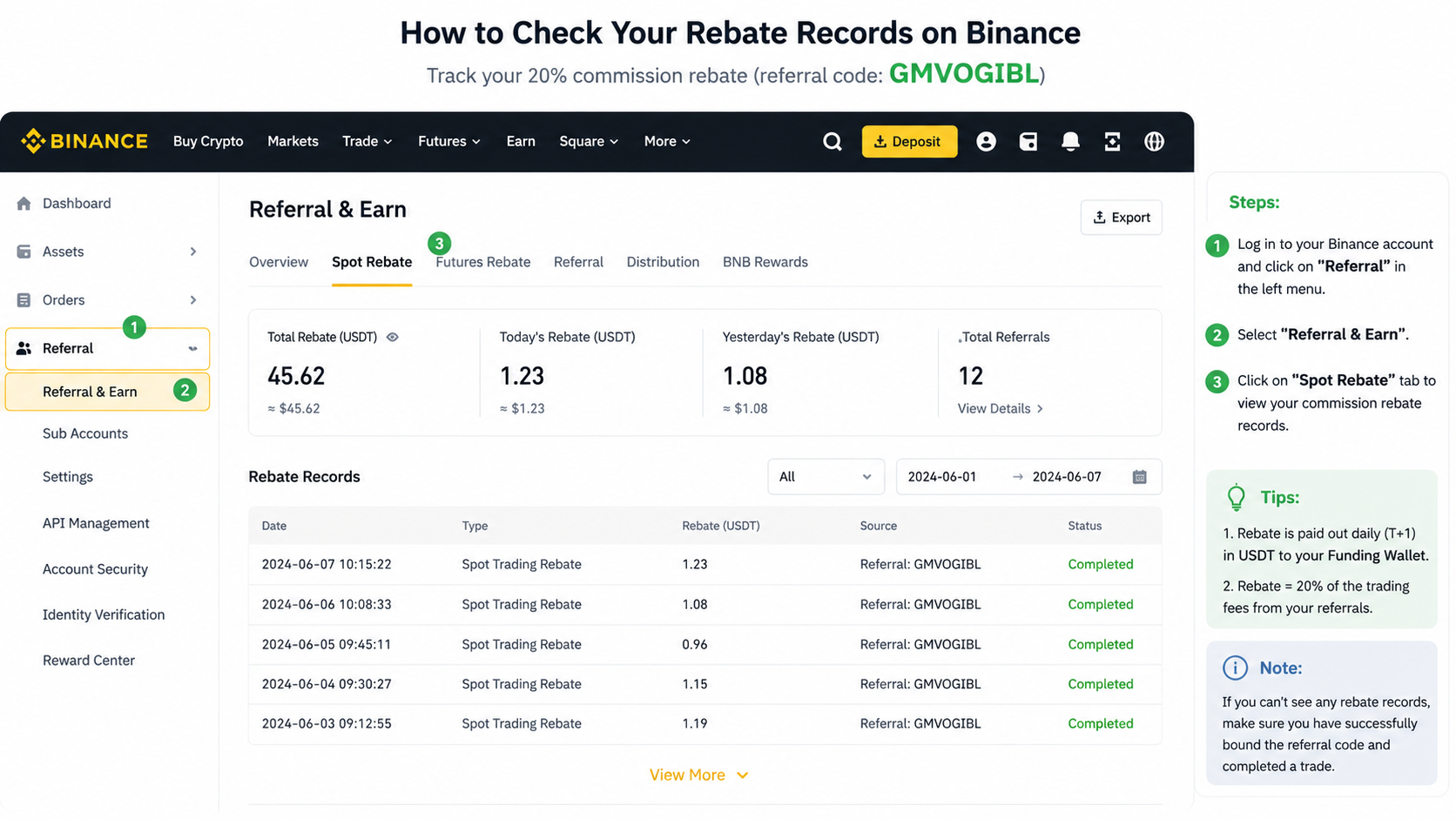Switch to the Overview tab
Image resolution: width=1456 pixels, height=819 pixels.
click(x=279, y=262)
